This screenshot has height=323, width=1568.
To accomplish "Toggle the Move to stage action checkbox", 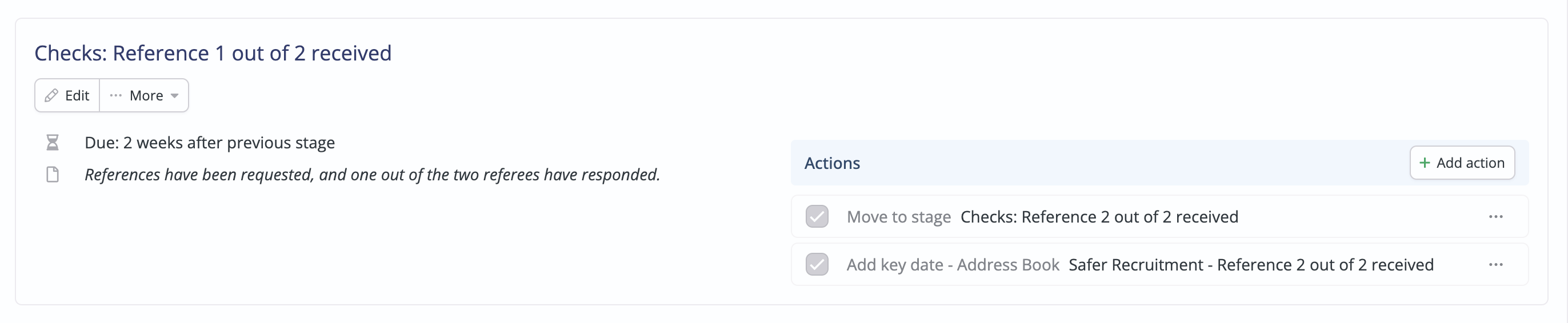I will 817,216.
